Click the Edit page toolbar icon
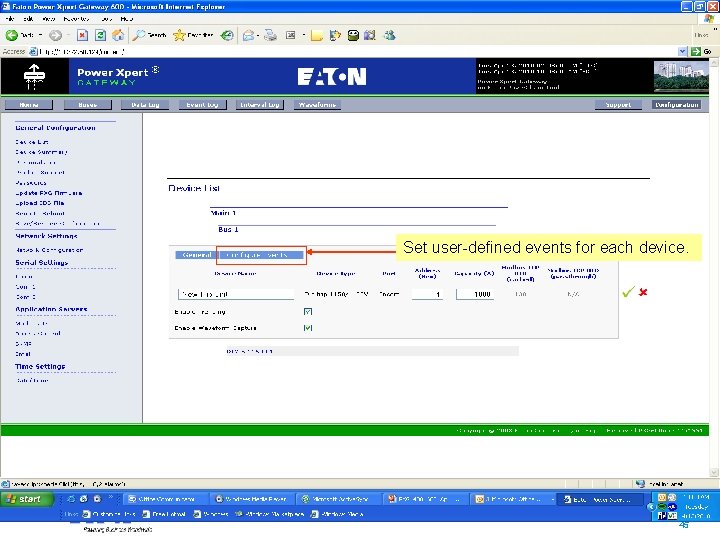Viewport: 720px width, 540px height. point(291,35)
